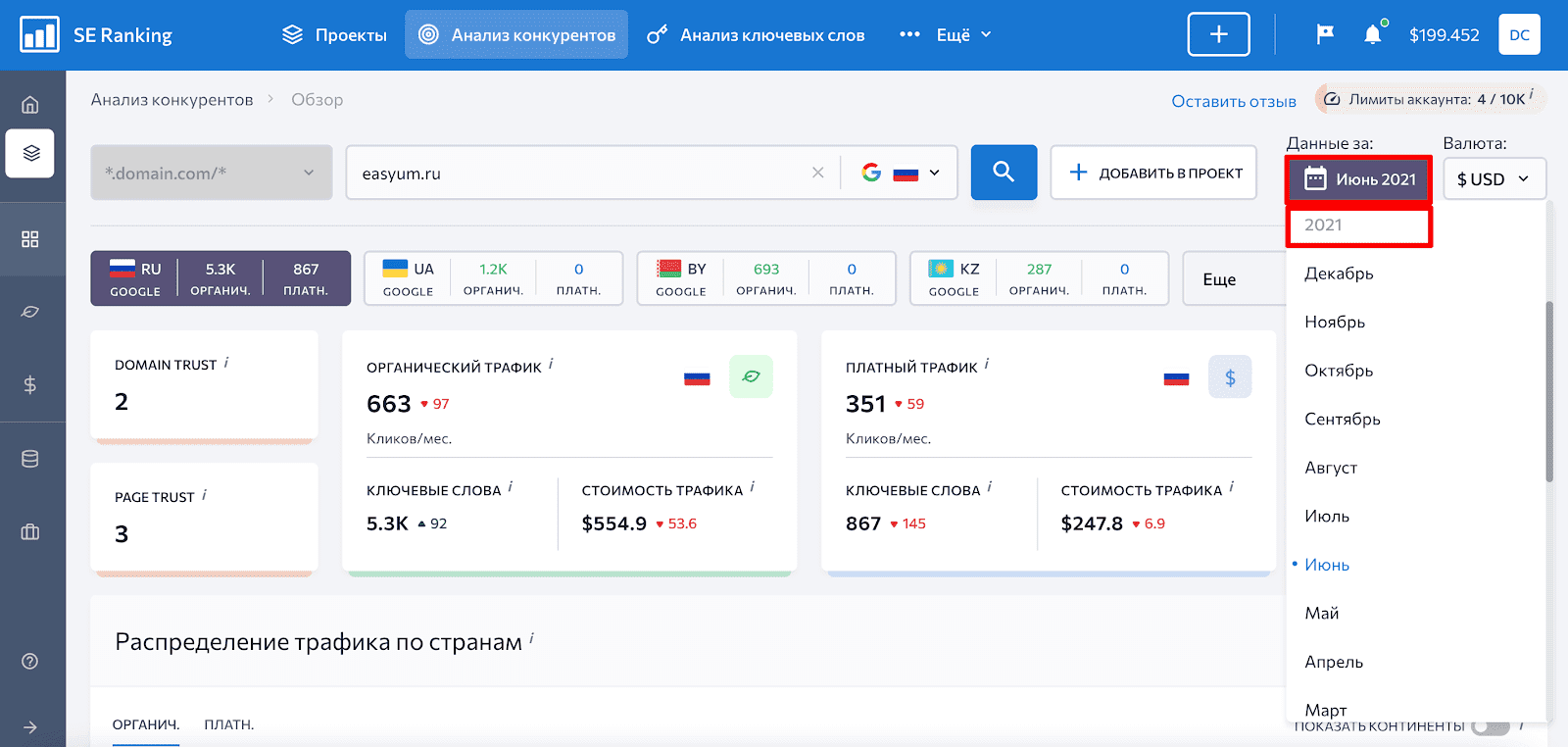Click the blue magnifier search button
1568x747 pixels.
pos(1004,173)
